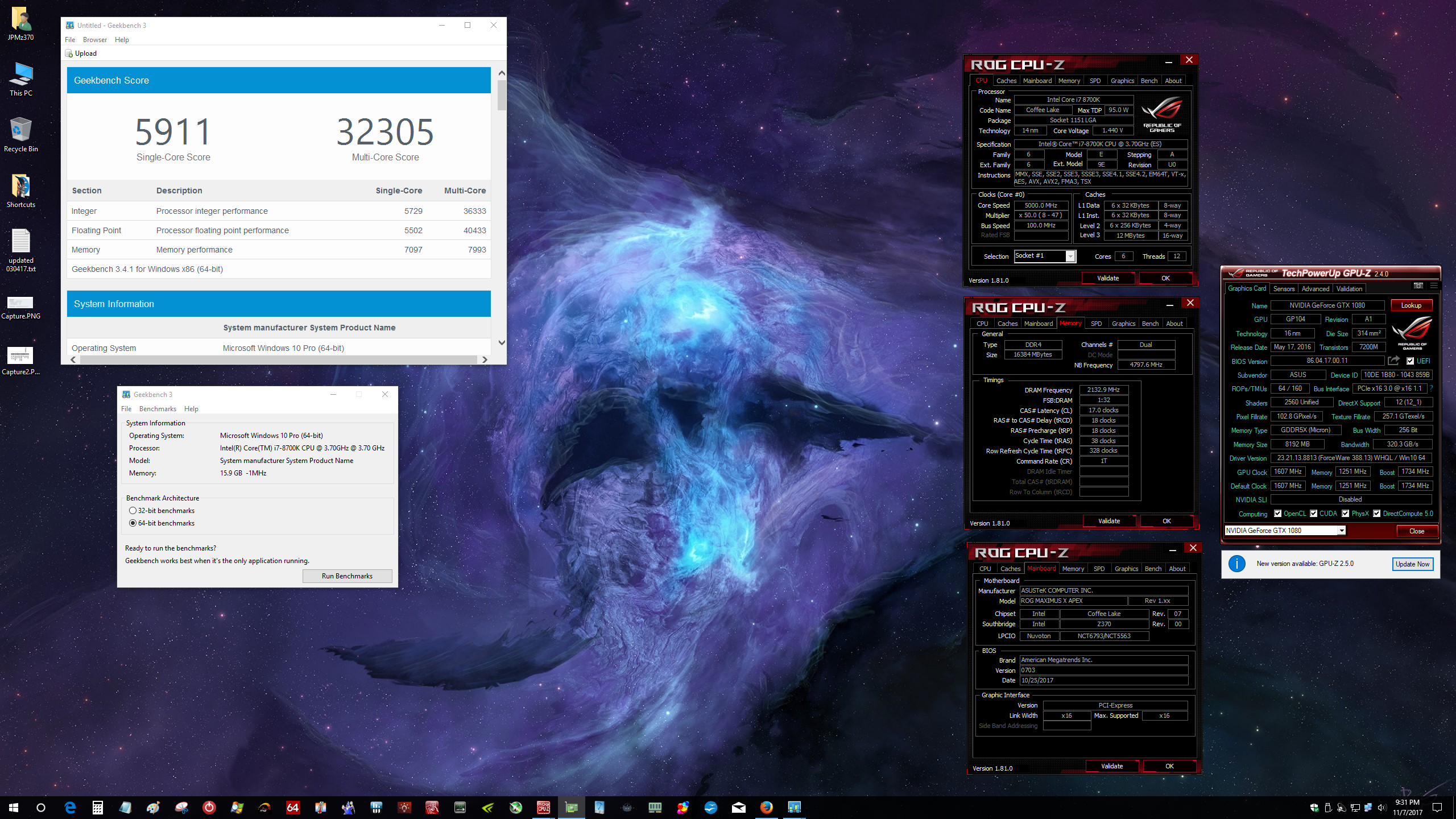Select the Recycle Bin desktop icon
Screen dimensions: 1456x819
pyautogui.click(x=21, y=135)
